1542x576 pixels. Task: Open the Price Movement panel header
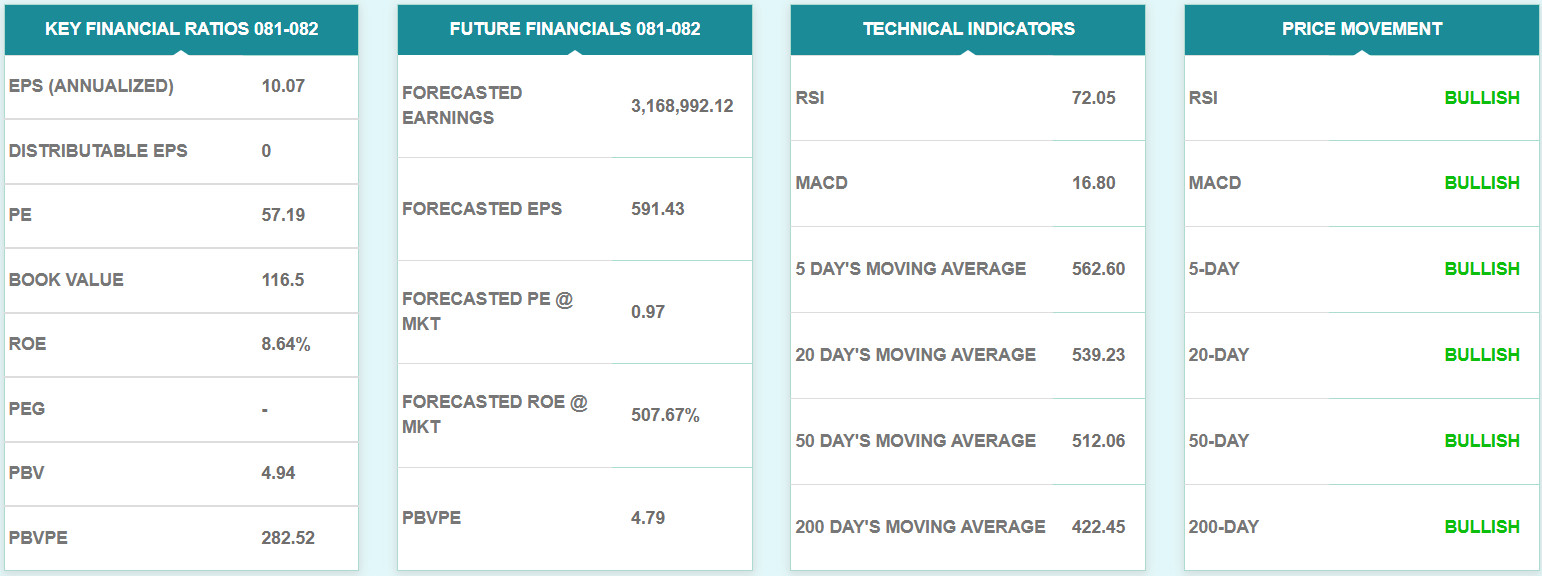click(x=1361, y=29)
